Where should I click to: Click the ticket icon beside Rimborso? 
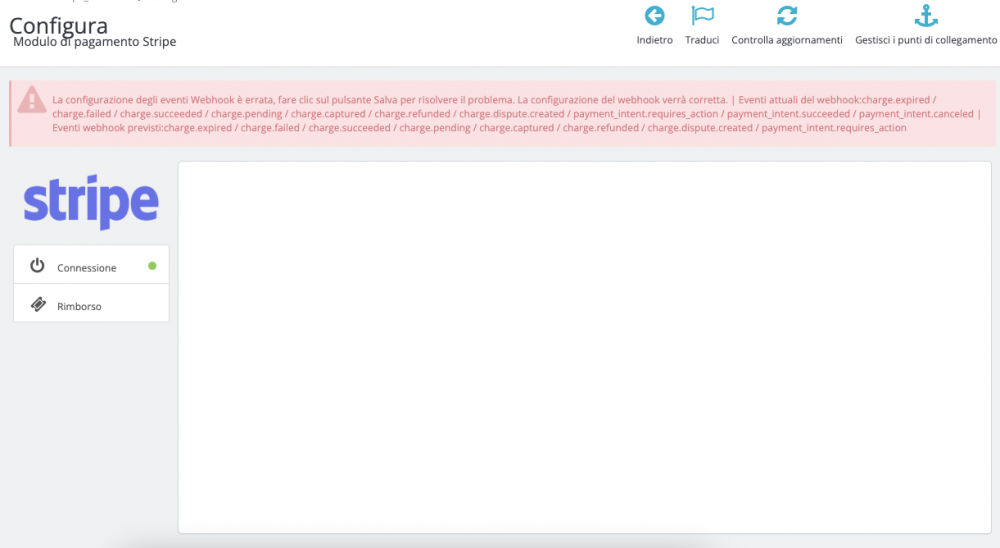(38, 304)
